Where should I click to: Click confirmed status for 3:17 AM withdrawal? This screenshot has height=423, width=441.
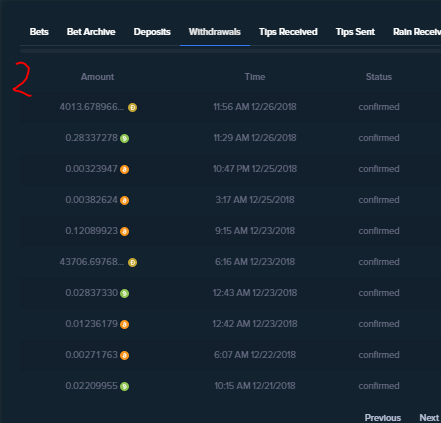pos(379,200)
